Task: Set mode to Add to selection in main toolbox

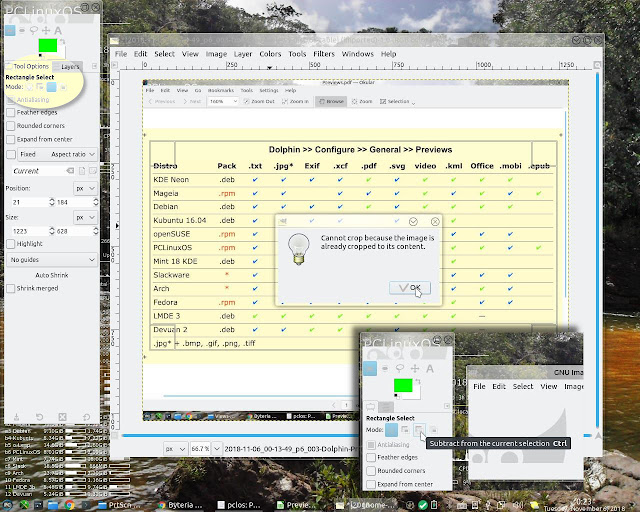Action: (40, 87)
